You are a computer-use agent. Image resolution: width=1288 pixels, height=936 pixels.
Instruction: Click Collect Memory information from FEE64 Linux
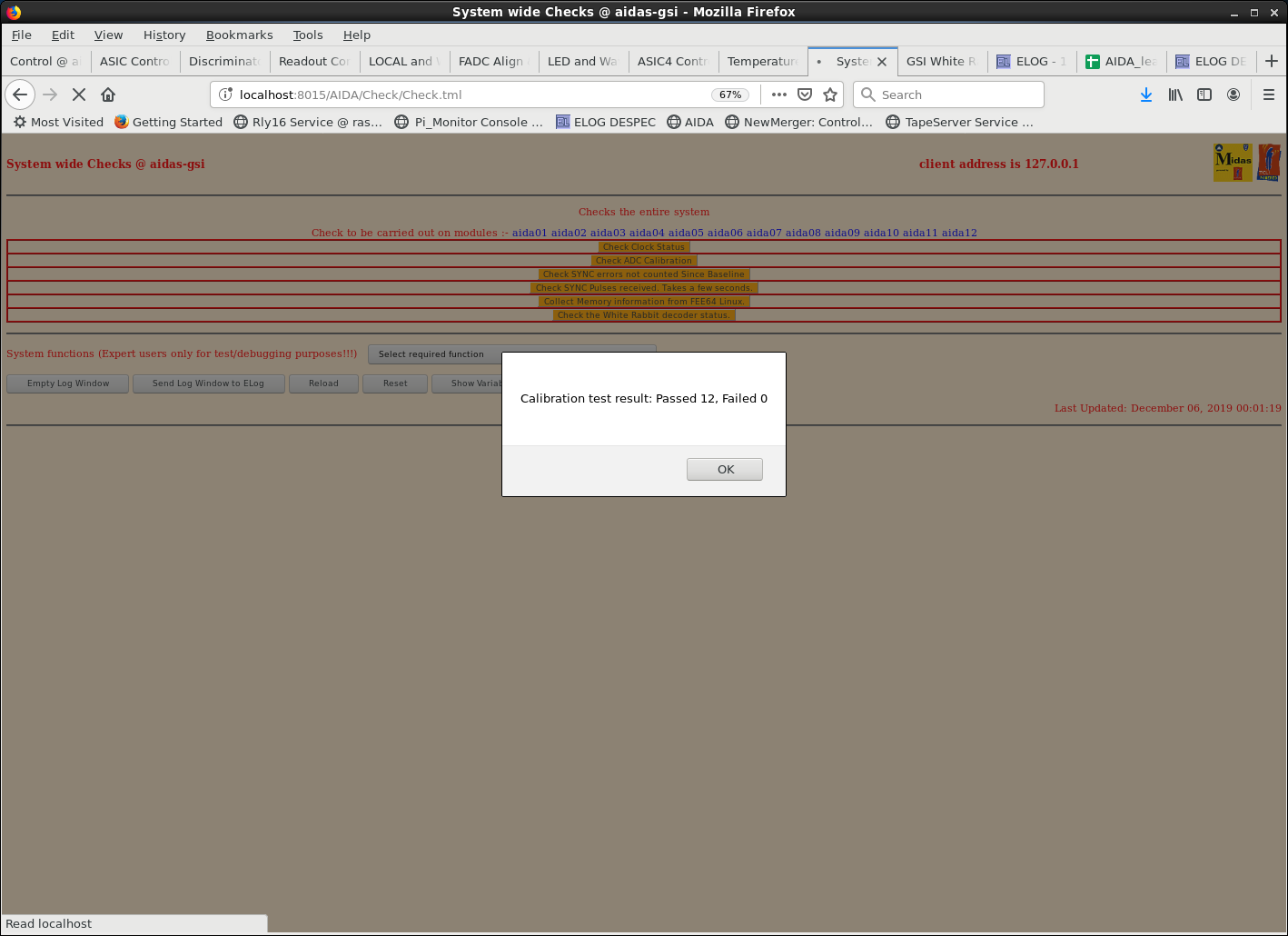(x=644, y=302)
